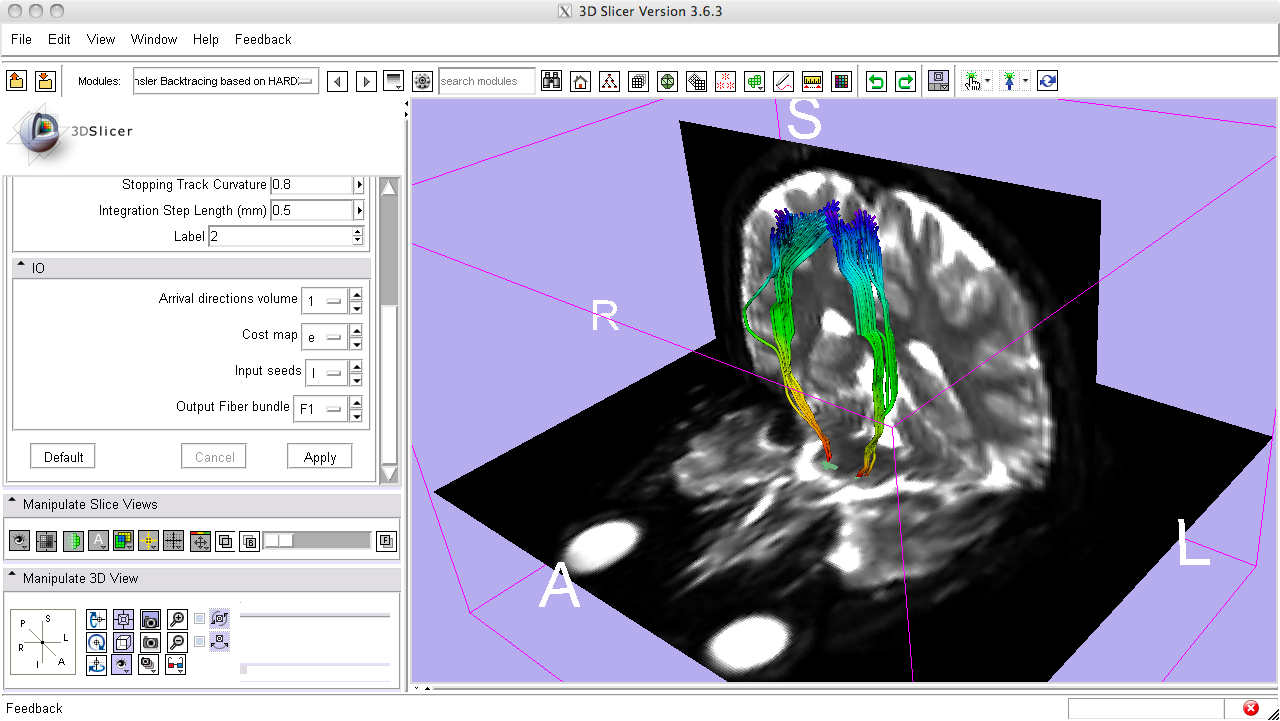Click the fit slices to background icon
Screen dimensions: 1280x721
coord(46,541)
